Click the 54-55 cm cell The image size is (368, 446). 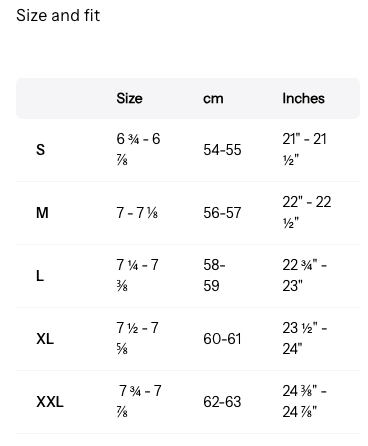point(222,150)
